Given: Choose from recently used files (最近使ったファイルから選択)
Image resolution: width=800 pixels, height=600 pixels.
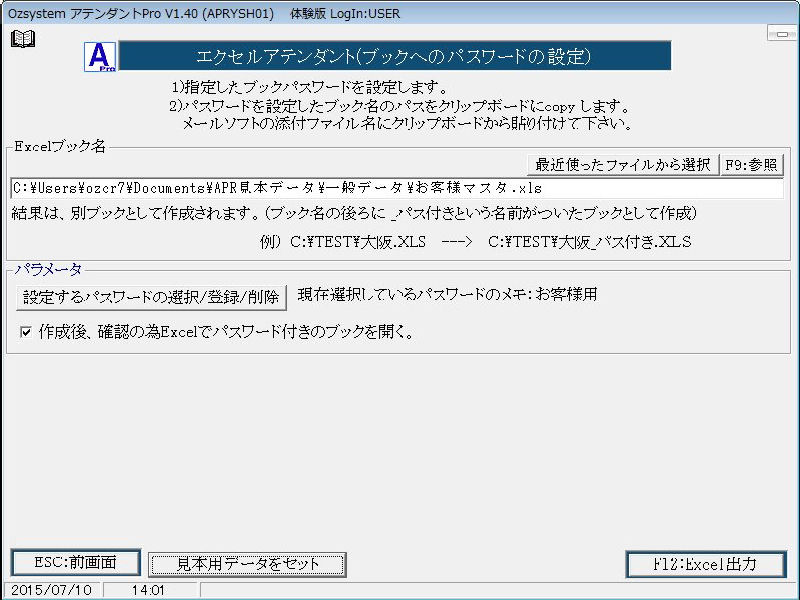Looking at the screenshot, I should 623,165.
